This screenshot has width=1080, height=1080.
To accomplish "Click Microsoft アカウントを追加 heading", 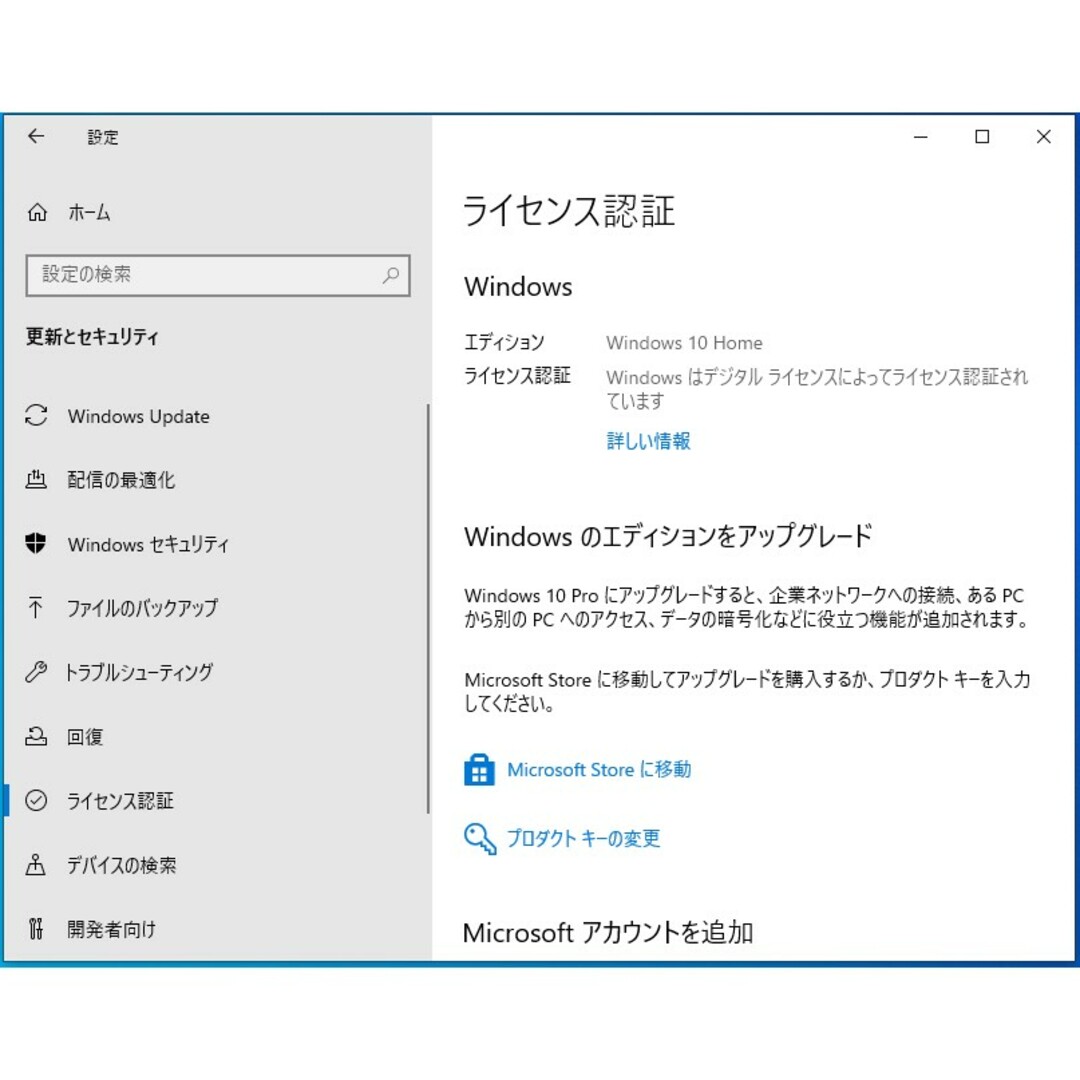I will pos(608,933).
